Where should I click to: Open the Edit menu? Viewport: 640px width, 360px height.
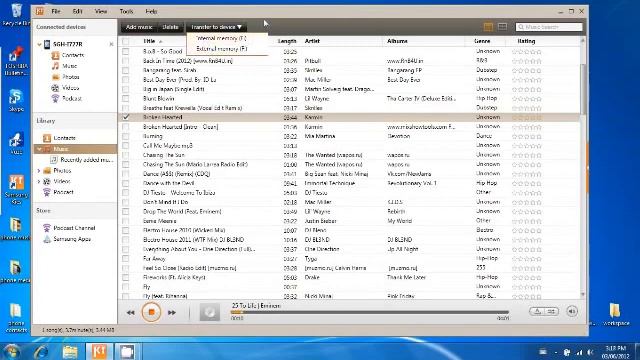(x=78, y=11)
